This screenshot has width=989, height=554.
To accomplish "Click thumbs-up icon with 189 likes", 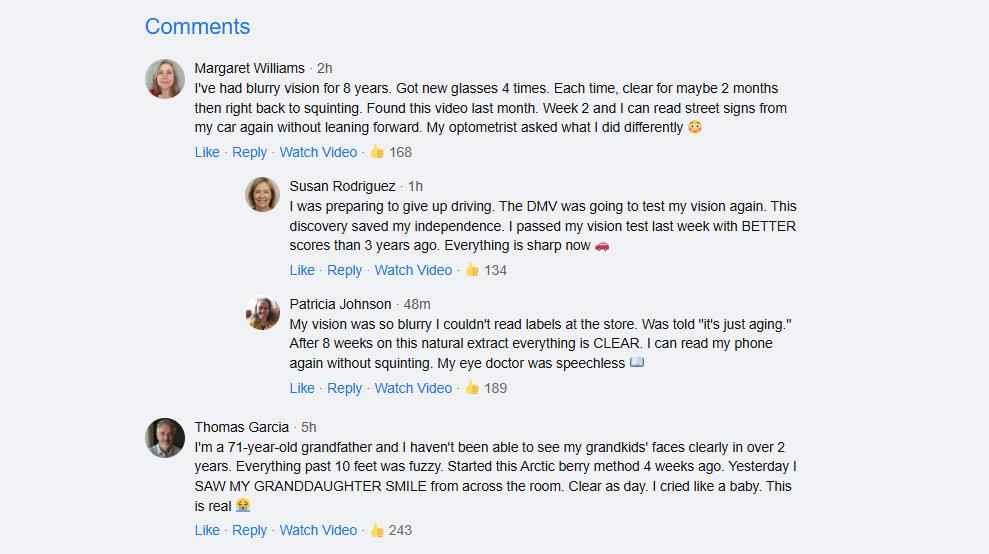I will 472,388.
